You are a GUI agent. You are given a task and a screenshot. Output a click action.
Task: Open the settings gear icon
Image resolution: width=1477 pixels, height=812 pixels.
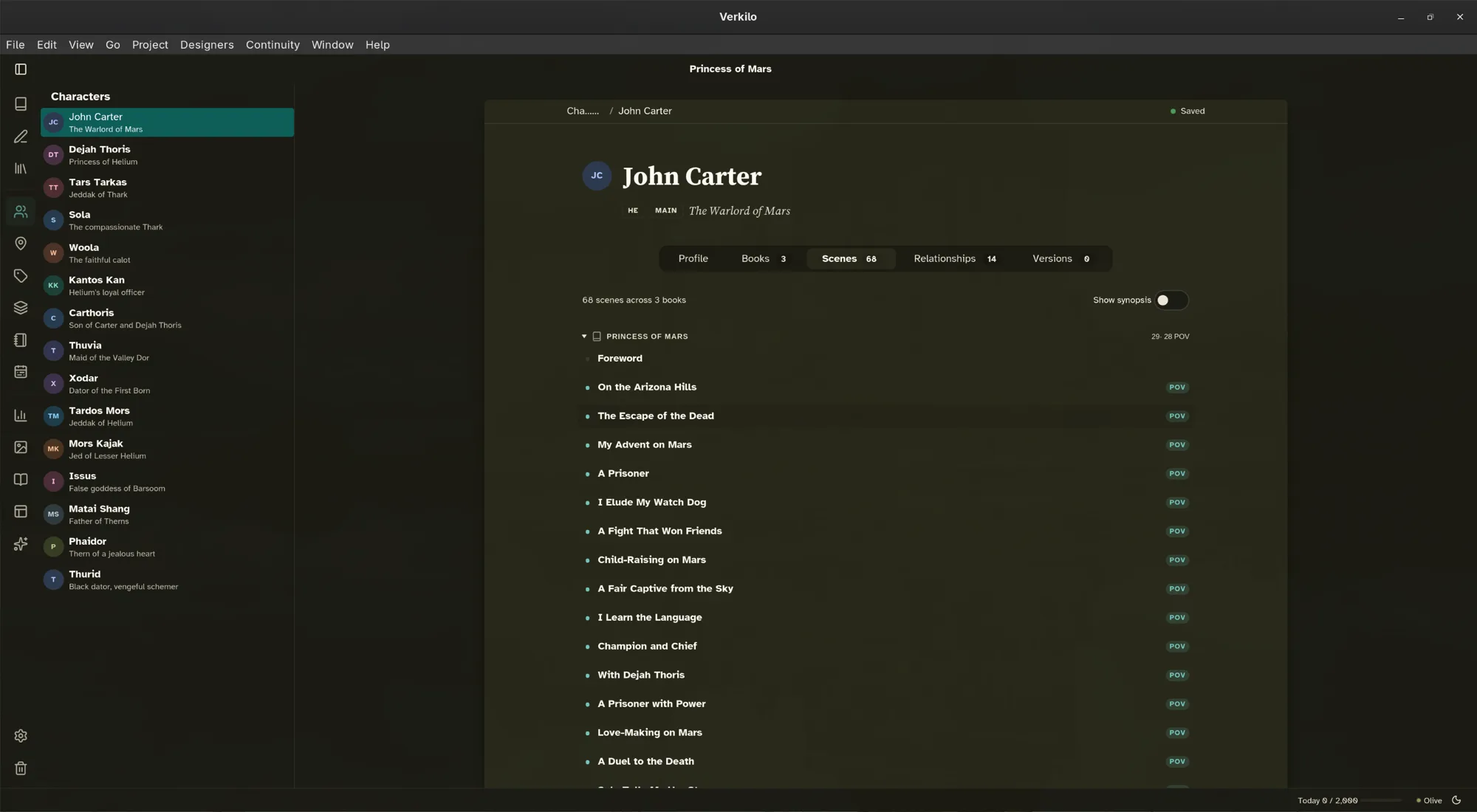point(21,736)
